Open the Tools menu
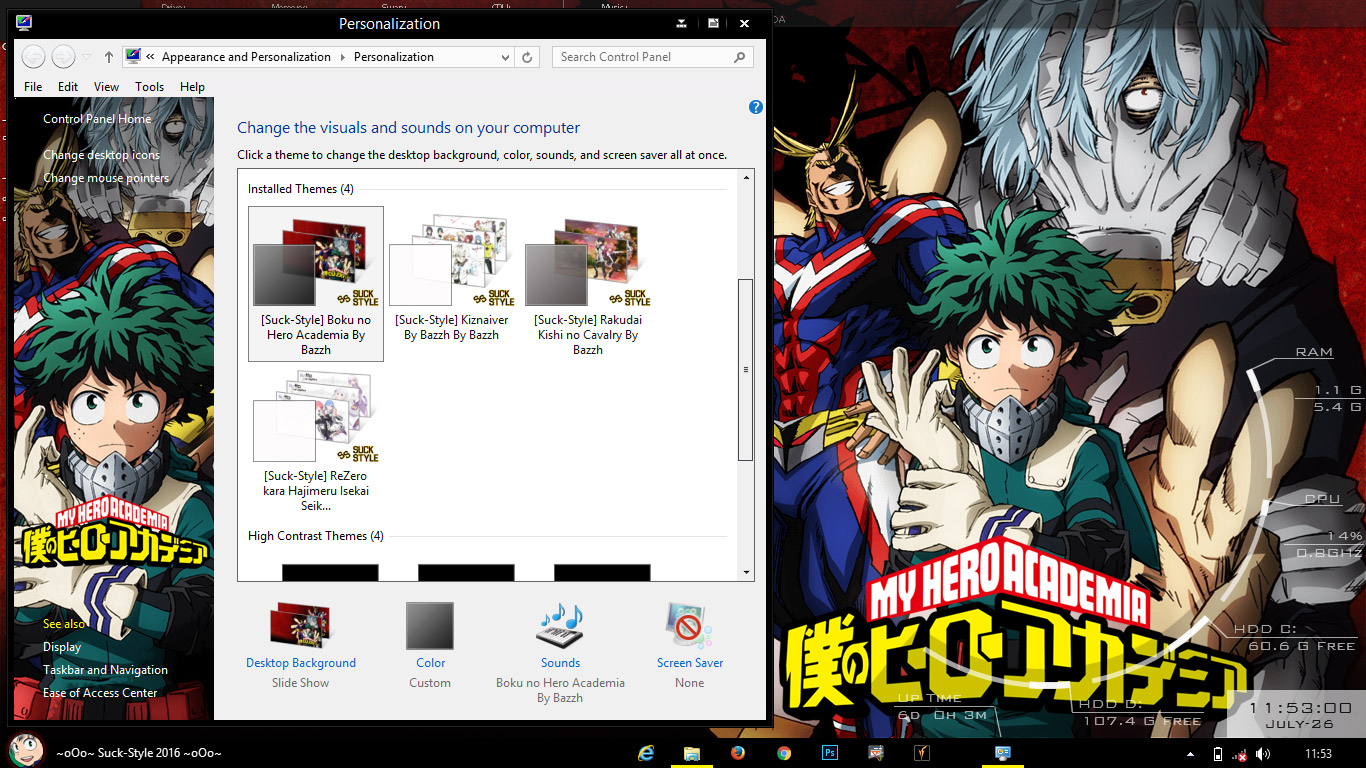 (149, 87)
